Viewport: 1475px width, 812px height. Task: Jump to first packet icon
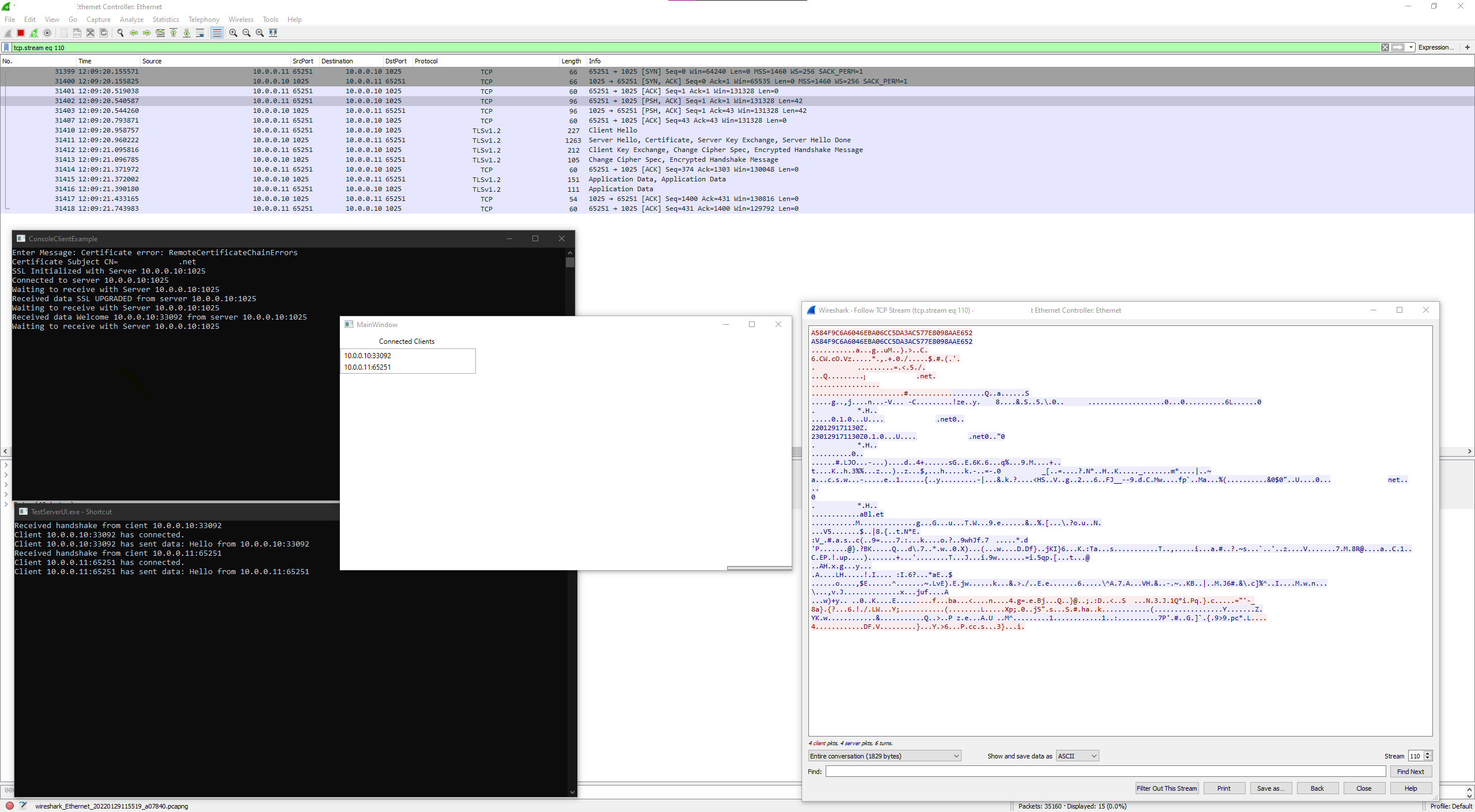coord(173,33)
